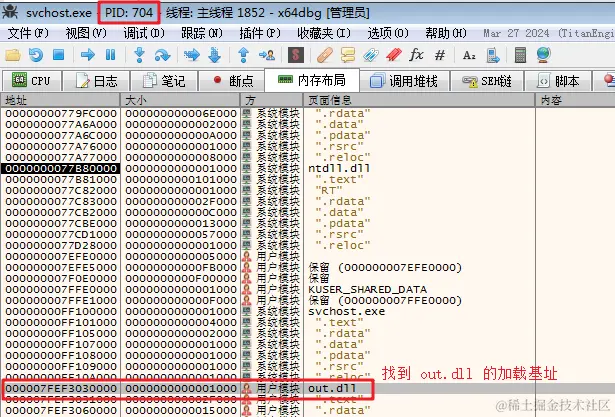Screen dimensions: 615x417
Task: Click address 000007FEF3030000
Action: tap(61, 388)
